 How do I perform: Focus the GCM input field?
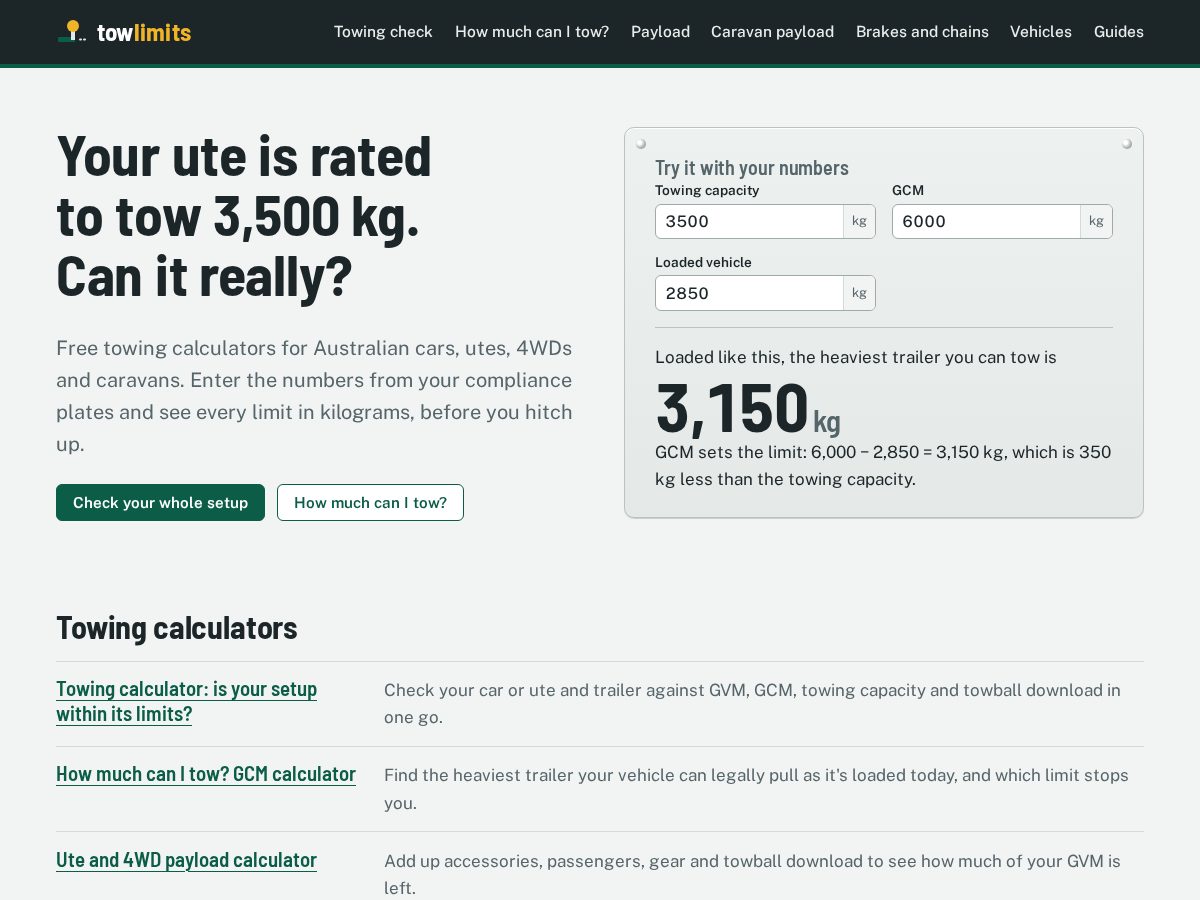986,221
